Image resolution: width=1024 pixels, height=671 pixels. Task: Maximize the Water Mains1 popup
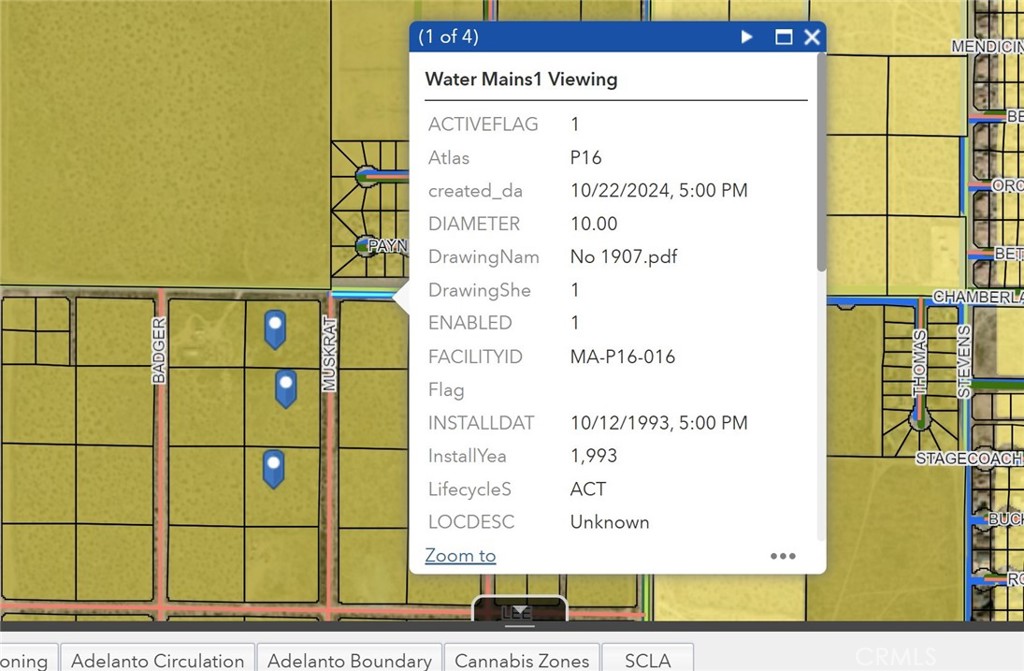click(784, 37)
